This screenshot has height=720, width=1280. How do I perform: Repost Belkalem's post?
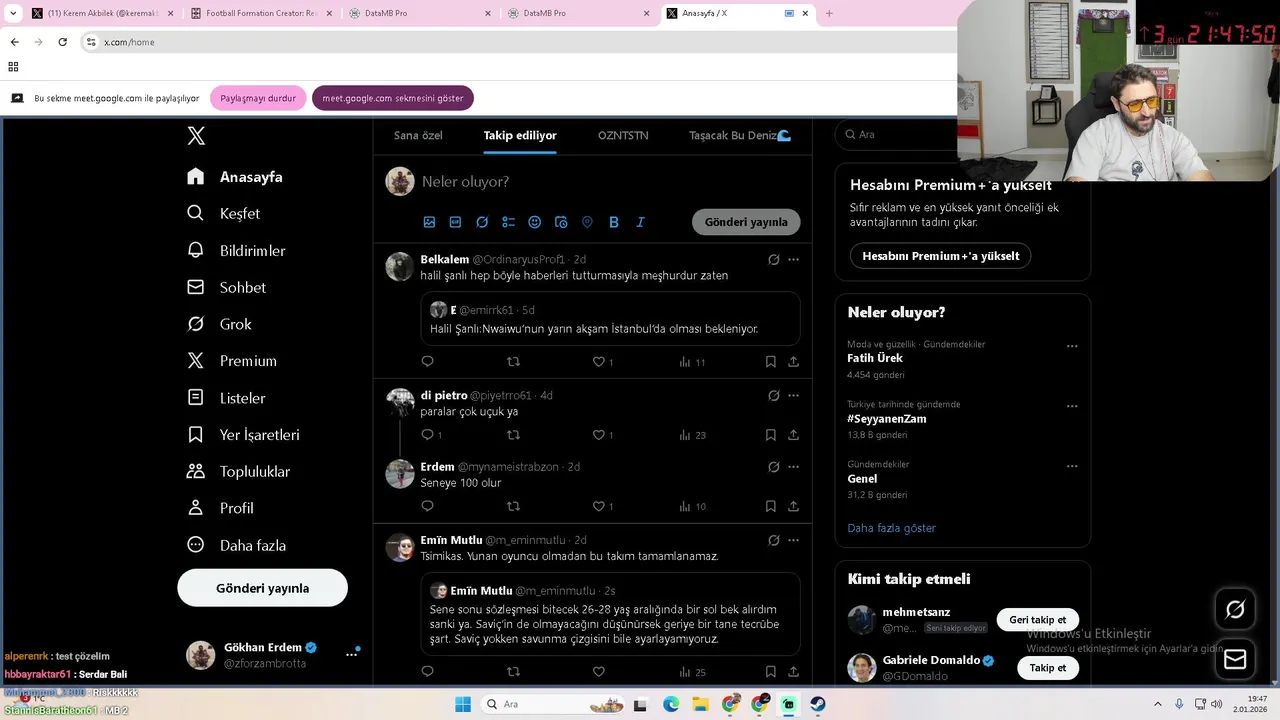click(513, 362)
